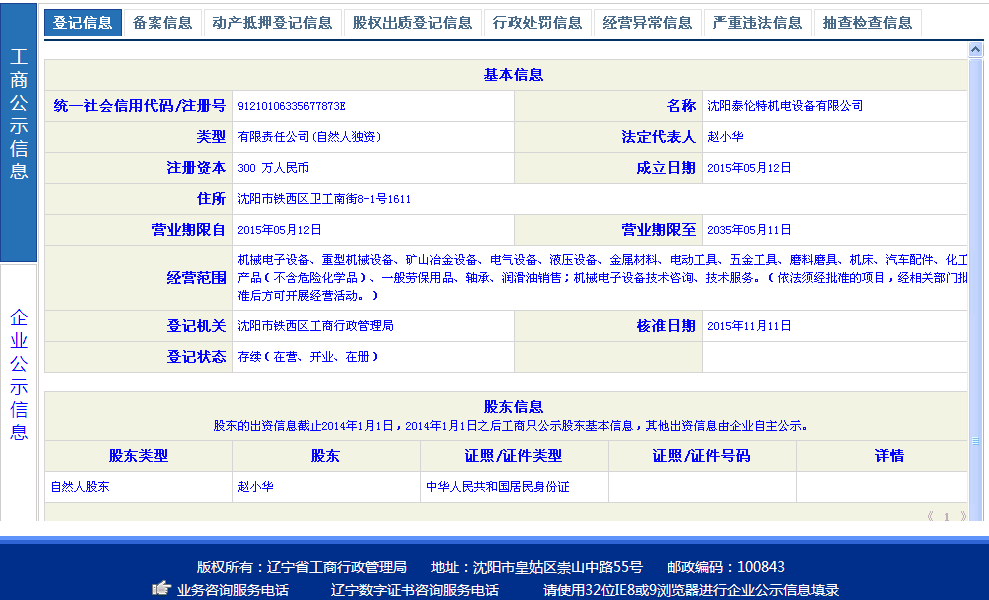Open the 工商公示信息 side panel
Screen dimensions: 989x600
19,113
